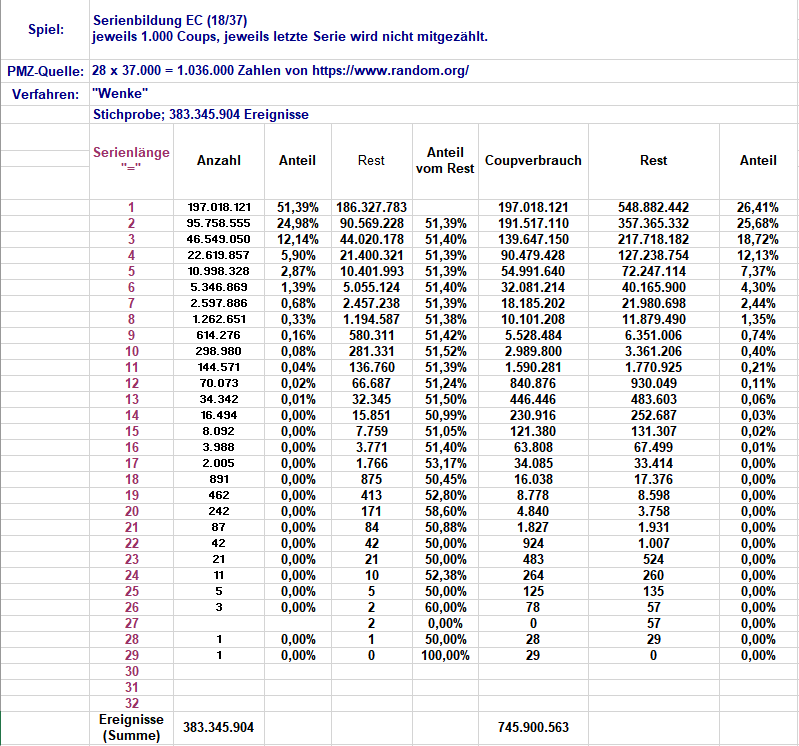Image resolution: width=799 pixels, height=746 pixels.
Task: Select Rest value 1.007
Action: [x=653, y=543]
